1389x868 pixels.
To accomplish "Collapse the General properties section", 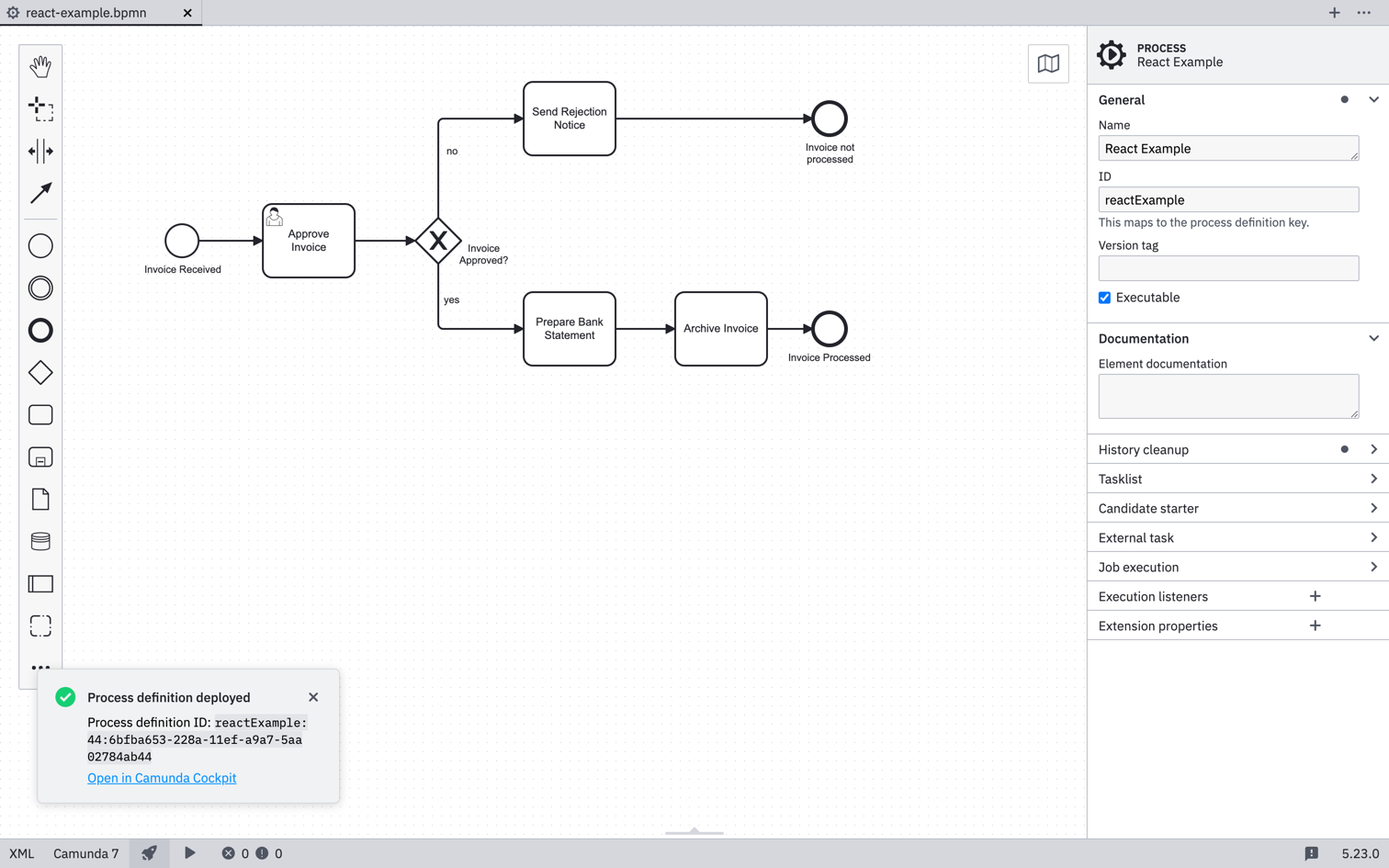I will (x=1373, y=99).
